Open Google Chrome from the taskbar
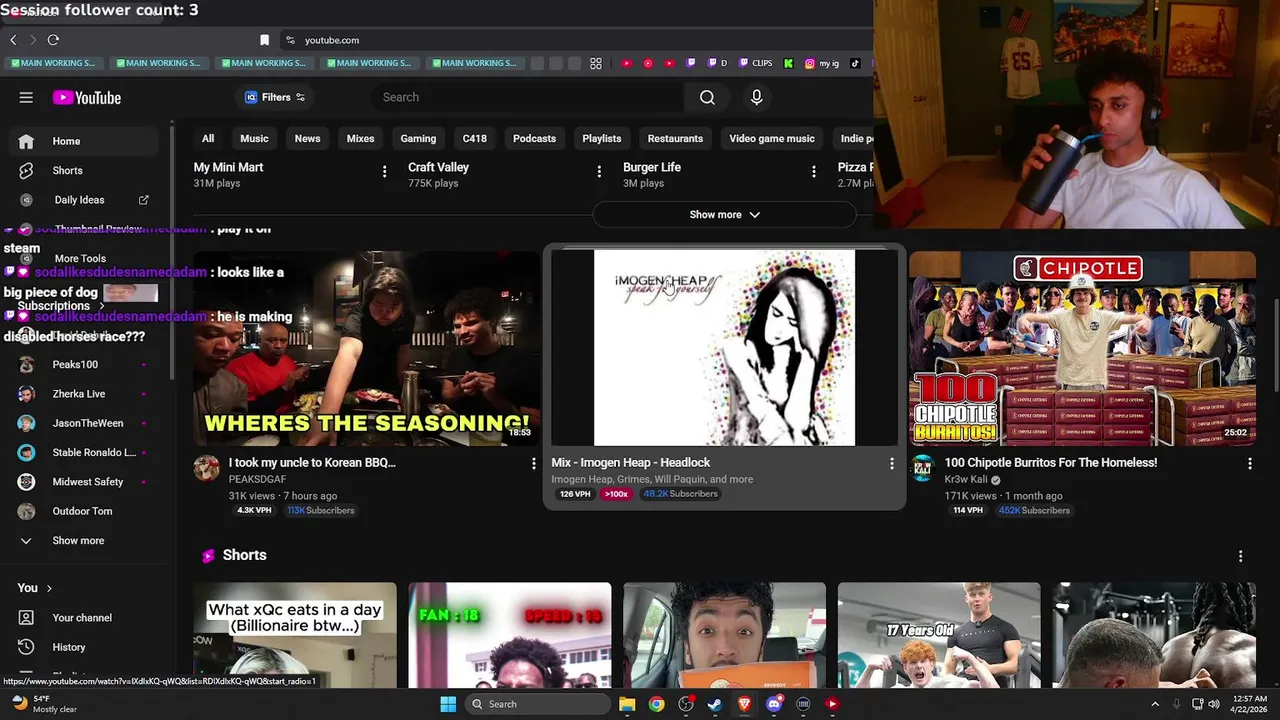Viewport: 1280px width, 720px height. pyautogui.click(x=656, y=704)
